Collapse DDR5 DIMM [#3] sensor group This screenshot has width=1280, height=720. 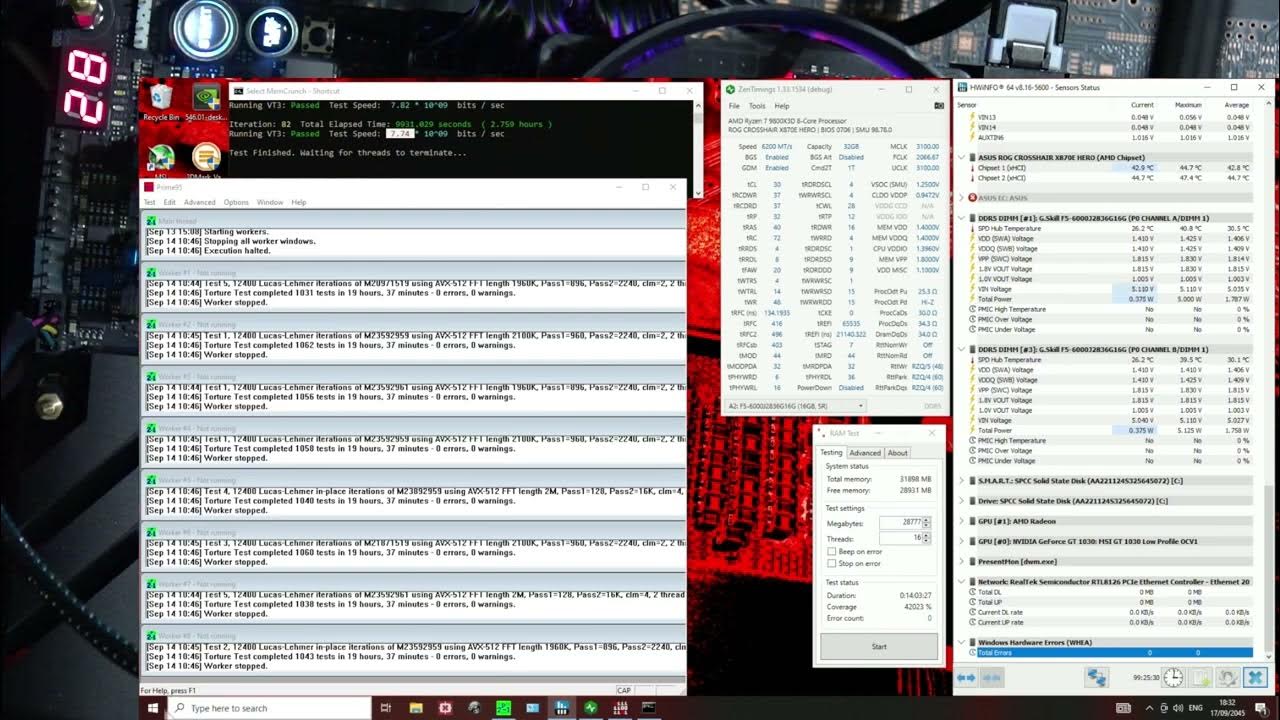point(962,349)
